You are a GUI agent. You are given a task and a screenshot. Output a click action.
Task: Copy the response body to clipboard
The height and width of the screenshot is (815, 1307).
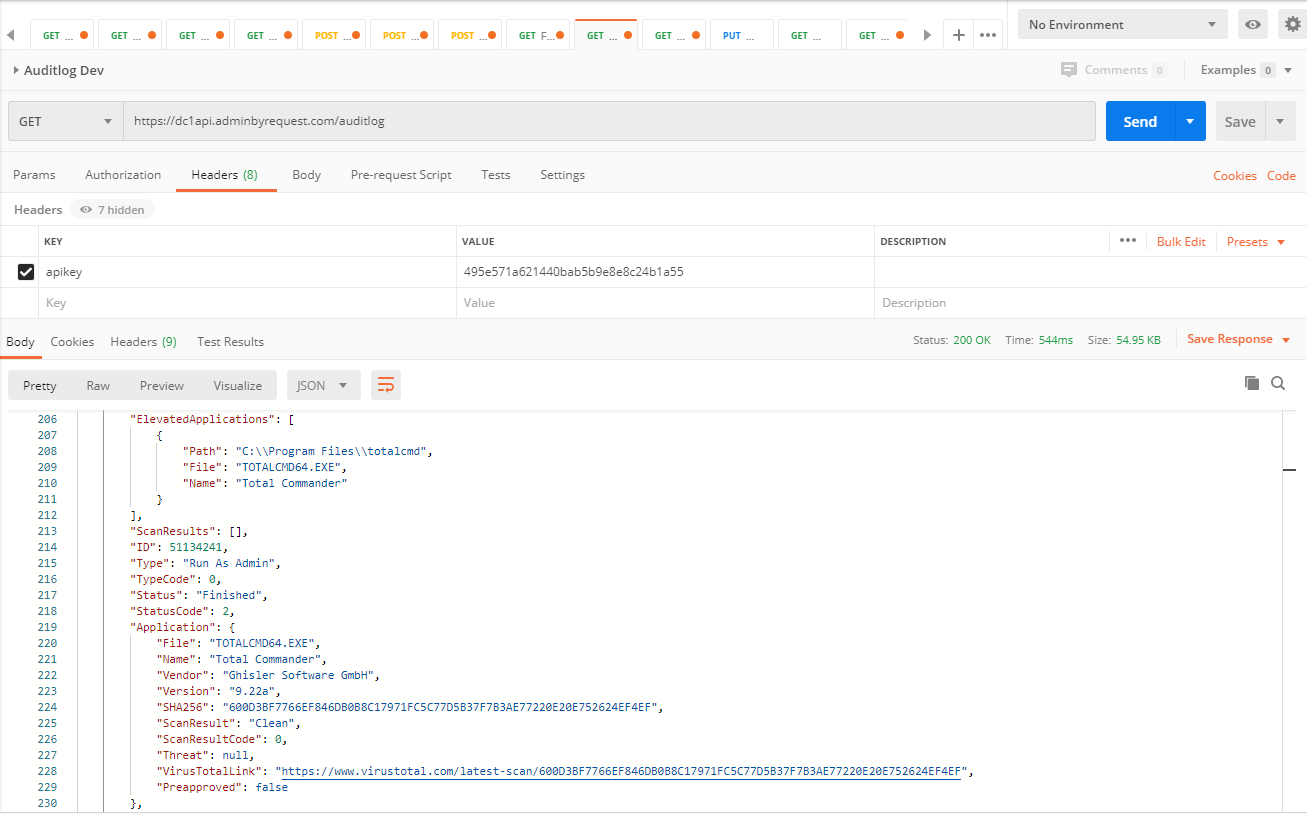click(x=1251, y=382)
